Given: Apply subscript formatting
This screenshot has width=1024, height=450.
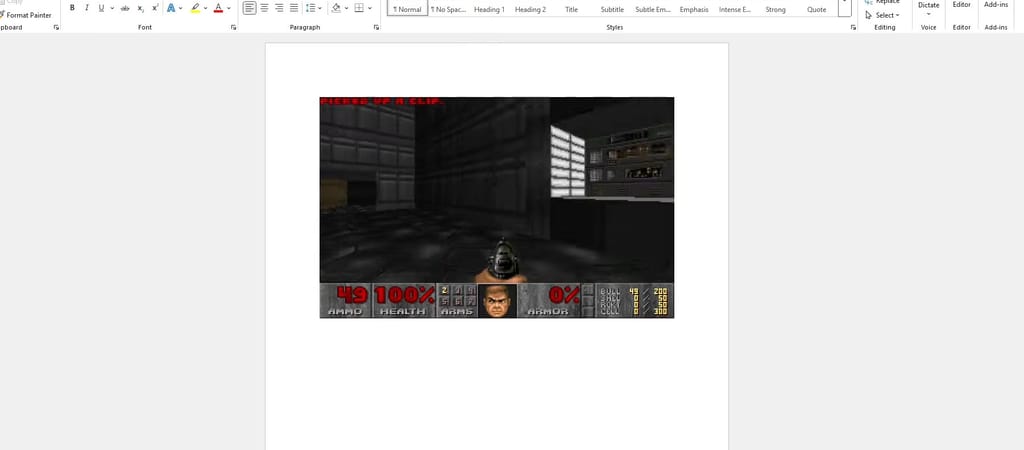Looking at the screenshot, I should coord(141,8).
